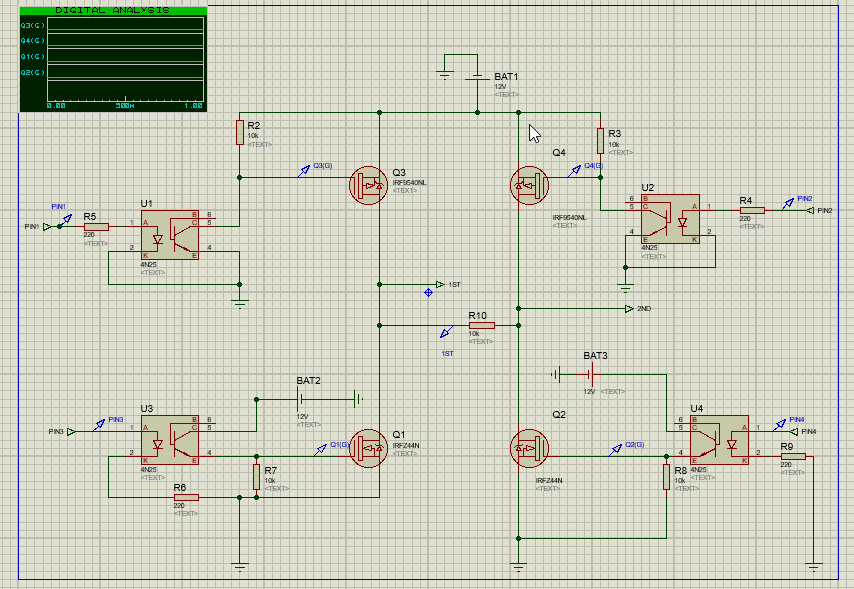Select the BAT2 battery symbol
The image size is (854, 589).
(300, 399)
